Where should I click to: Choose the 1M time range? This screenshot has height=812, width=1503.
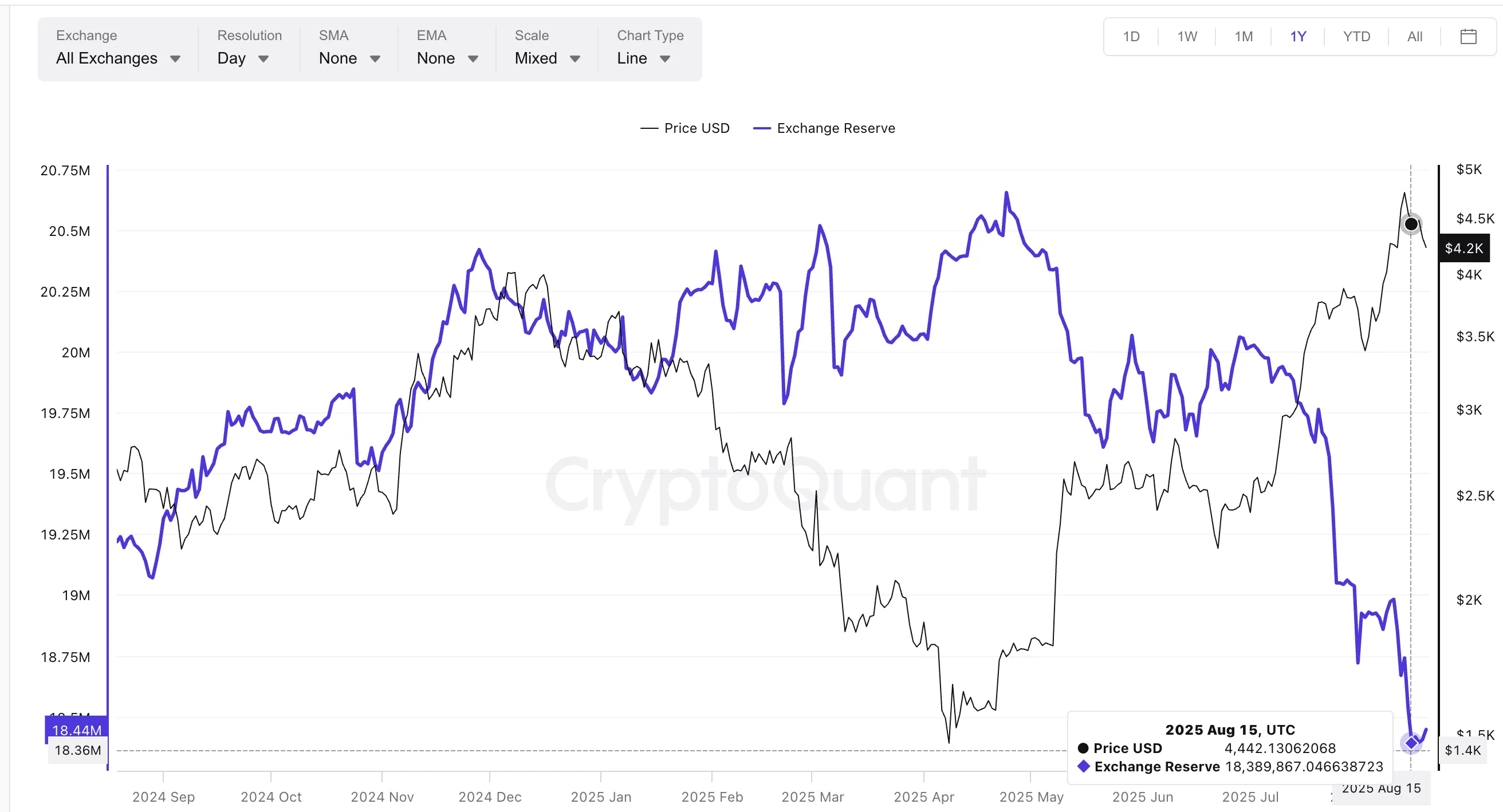coord(1244,37)
